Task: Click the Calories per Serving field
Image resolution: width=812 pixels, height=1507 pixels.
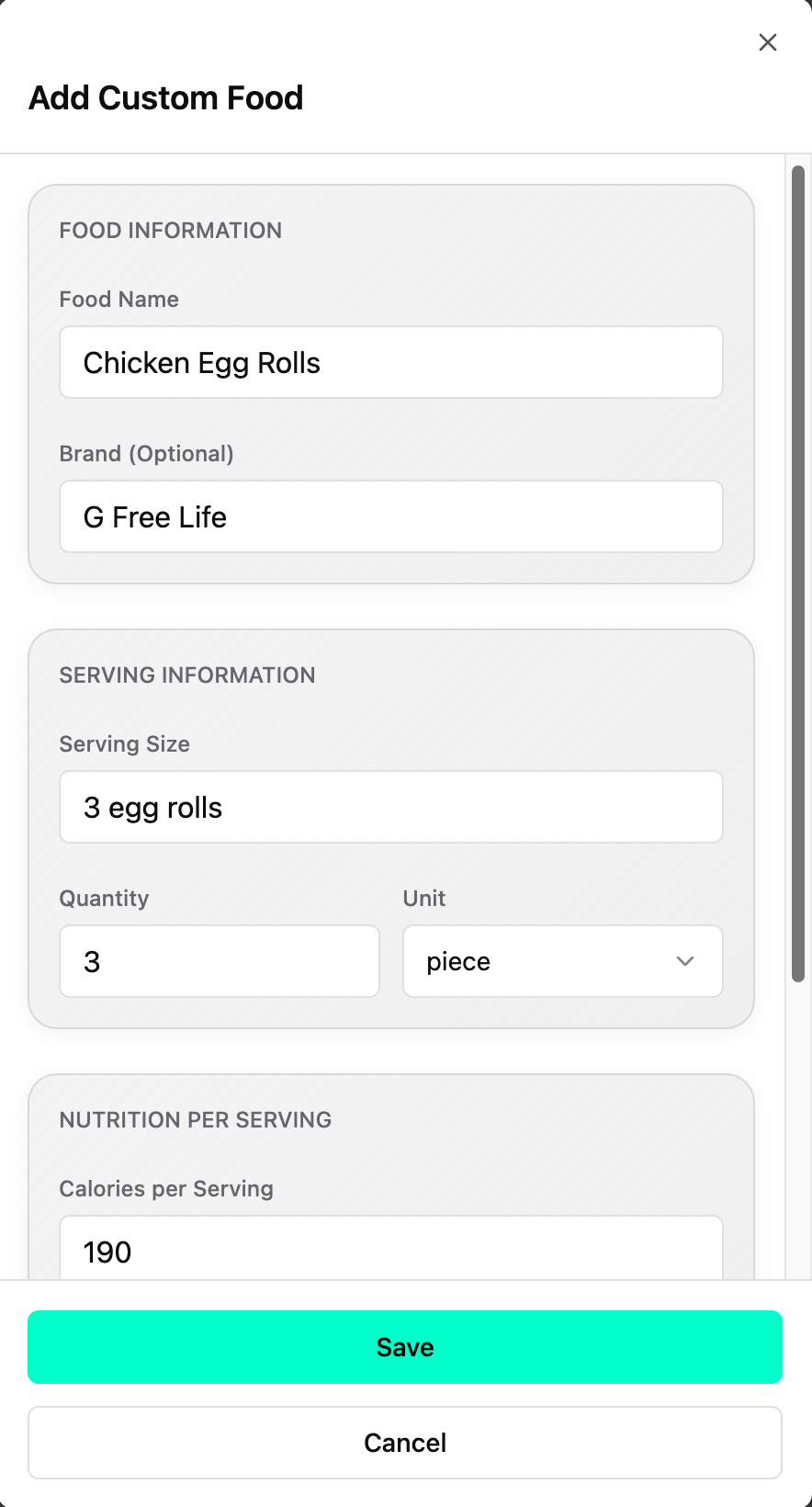Action: click(x=391, y=1250)
